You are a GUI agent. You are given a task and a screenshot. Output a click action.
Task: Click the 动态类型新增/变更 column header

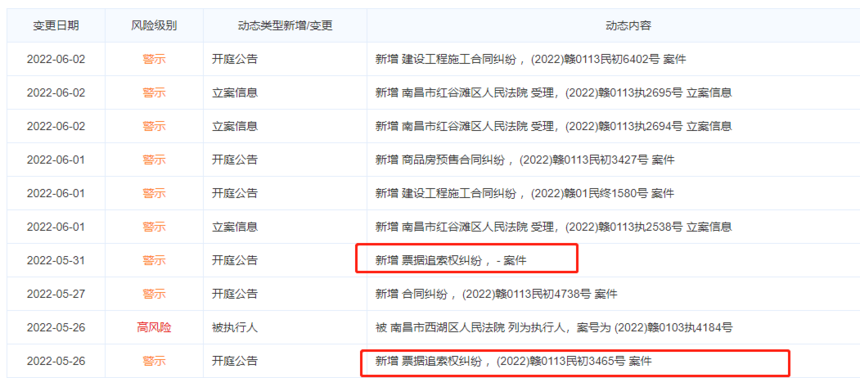[x=285, y=25]
